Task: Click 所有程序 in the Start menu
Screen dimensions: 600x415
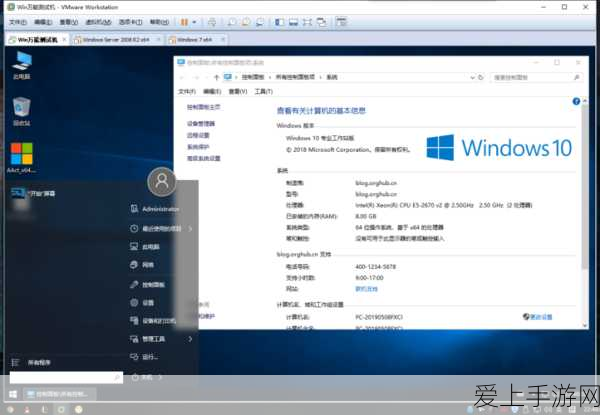Action: [x=31, y=362]
